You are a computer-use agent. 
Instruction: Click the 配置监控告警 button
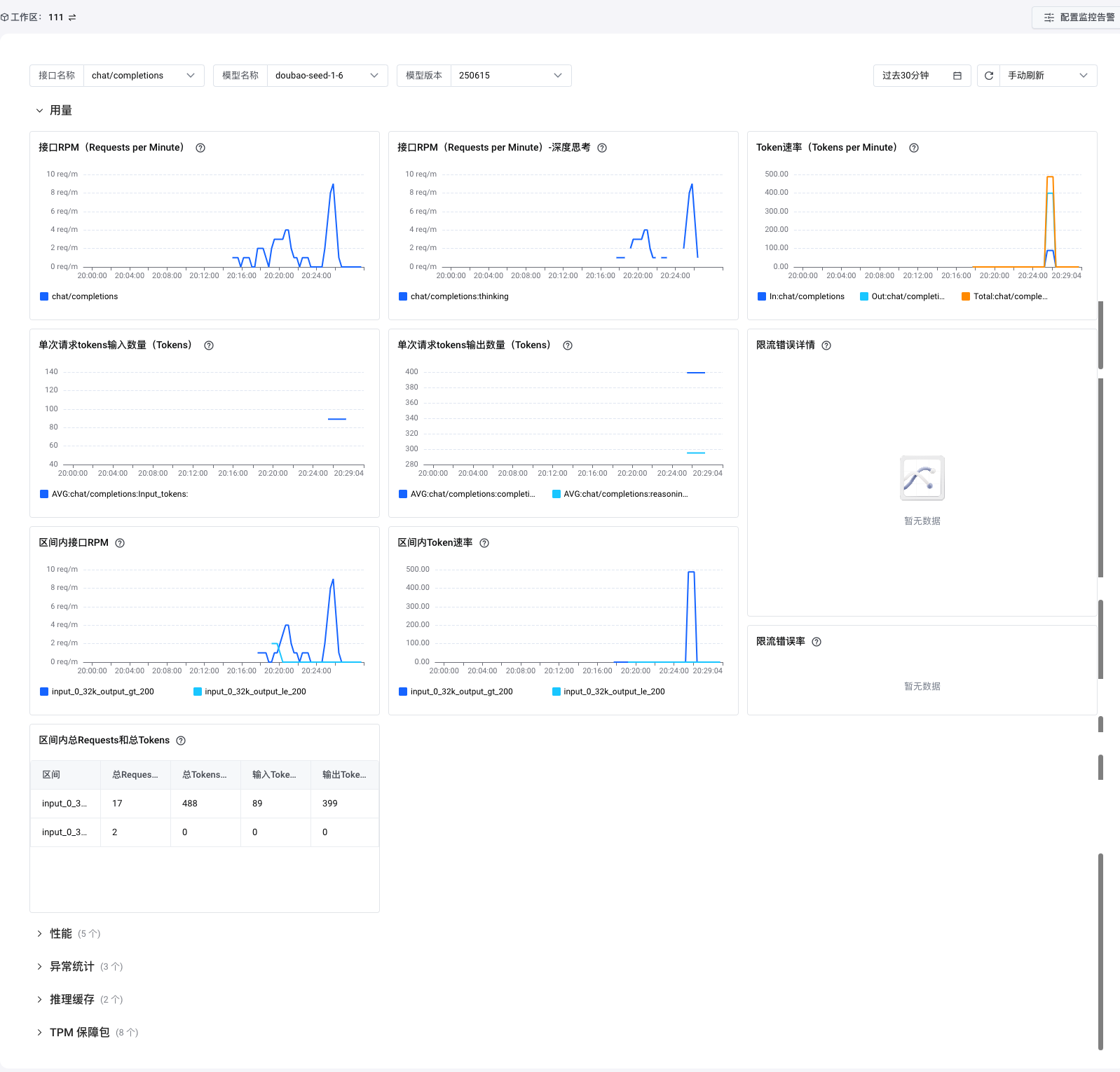[x=1079, y=18]
